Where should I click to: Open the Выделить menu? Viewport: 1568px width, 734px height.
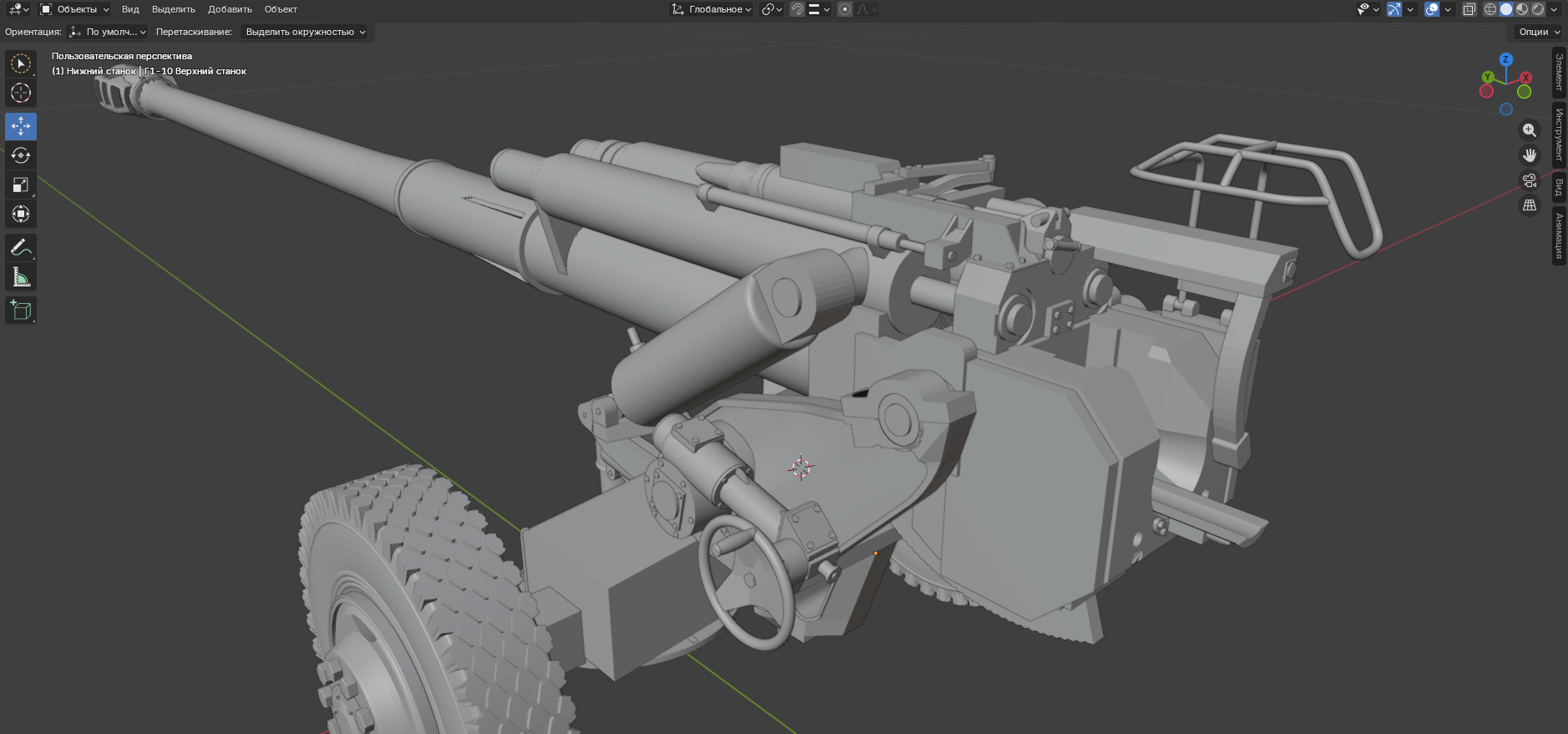(174, 9)
